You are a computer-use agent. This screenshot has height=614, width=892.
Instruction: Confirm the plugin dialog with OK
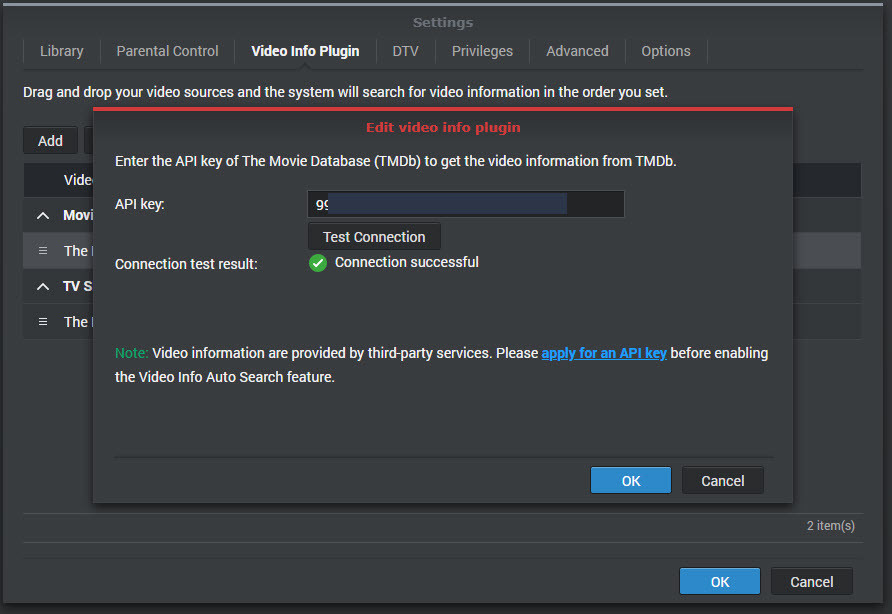pos(631,480)
